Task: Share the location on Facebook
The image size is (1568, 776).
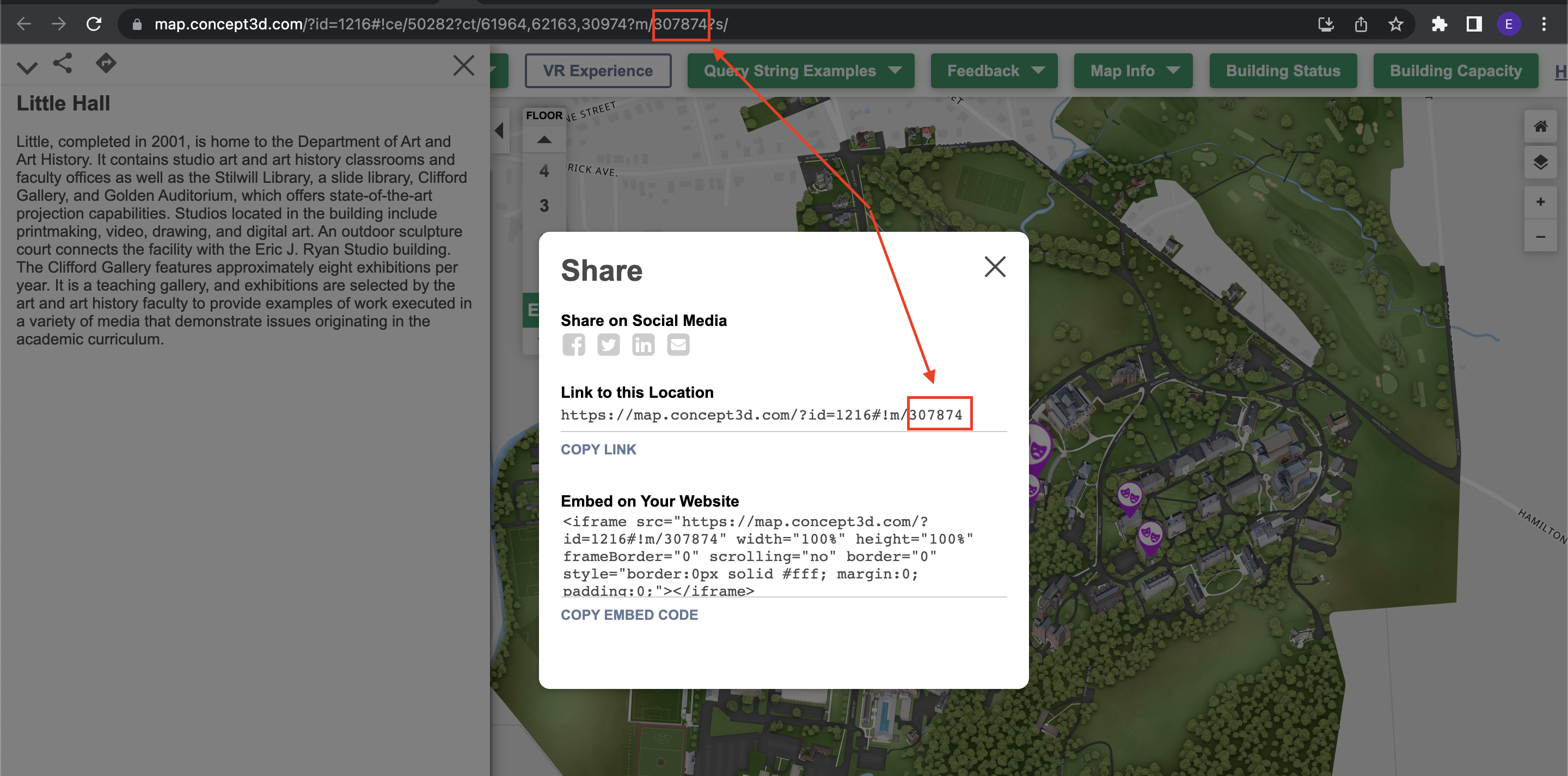Action: tap(573, 344)
